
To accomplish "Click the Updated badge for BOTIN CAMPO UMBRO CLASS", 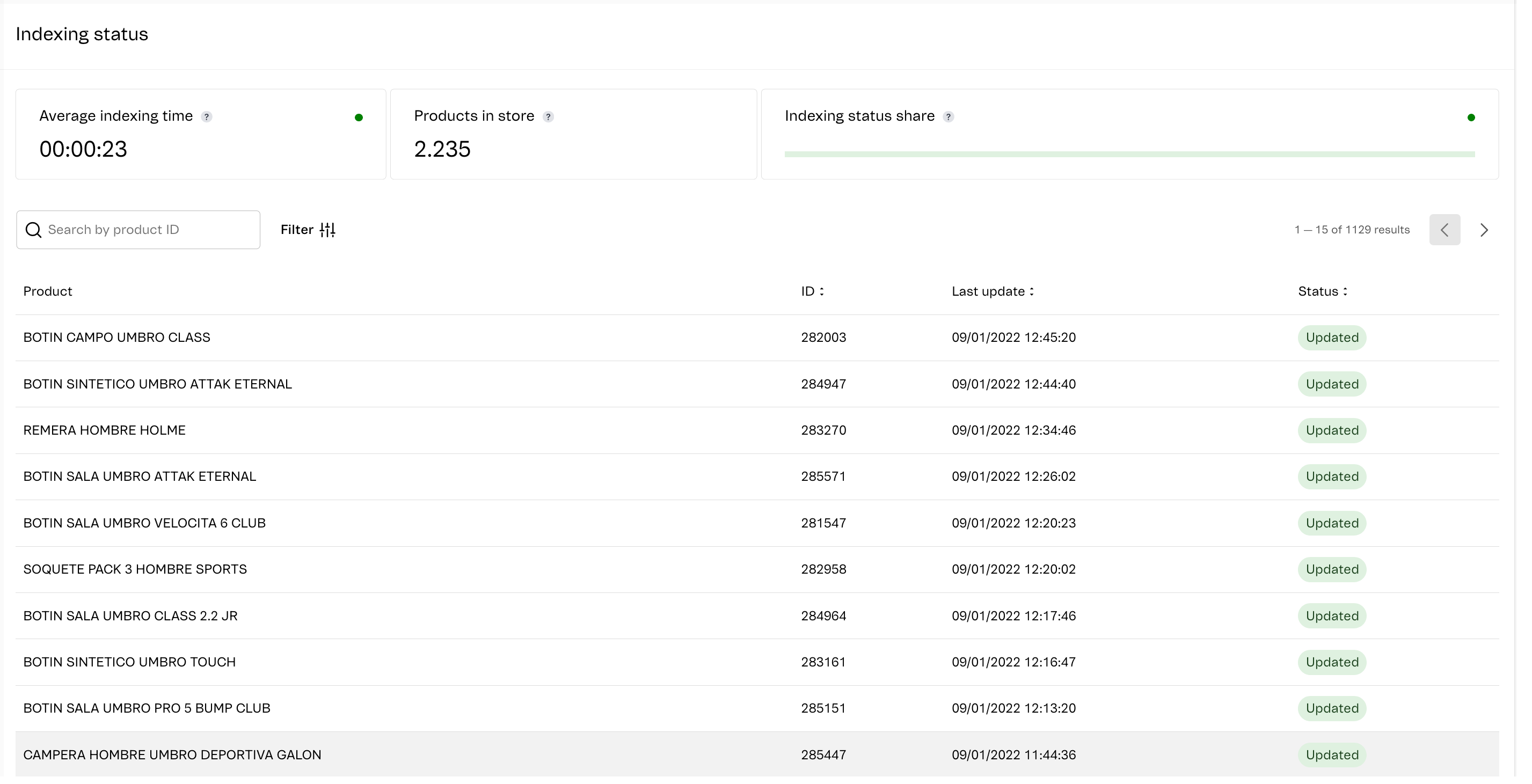I will pyautogui.click(x=1332, y=338).
